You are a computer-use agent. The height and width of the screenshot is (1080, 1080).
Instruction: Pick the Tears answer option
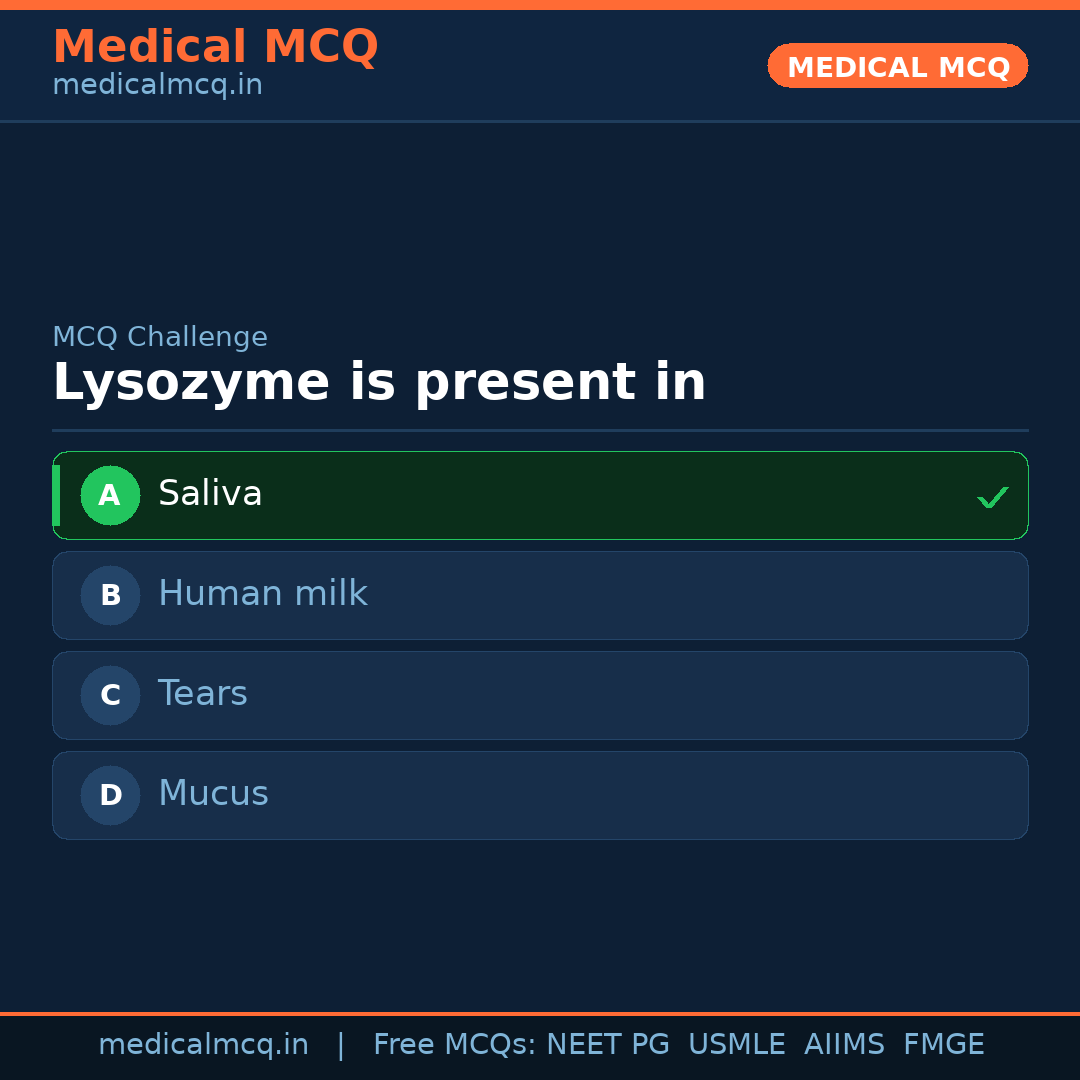pos(203,694)
